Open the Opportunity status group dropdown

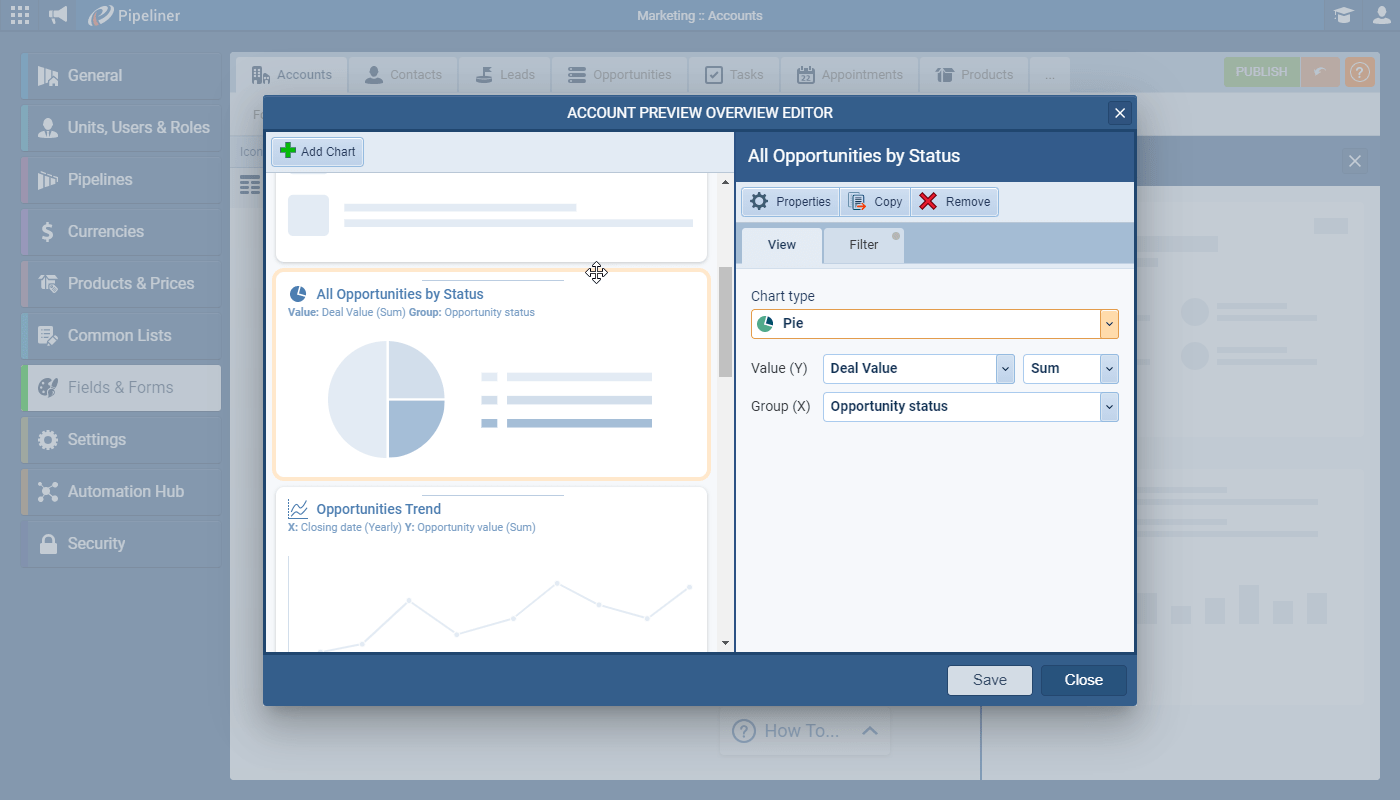tap(1108, 407)
